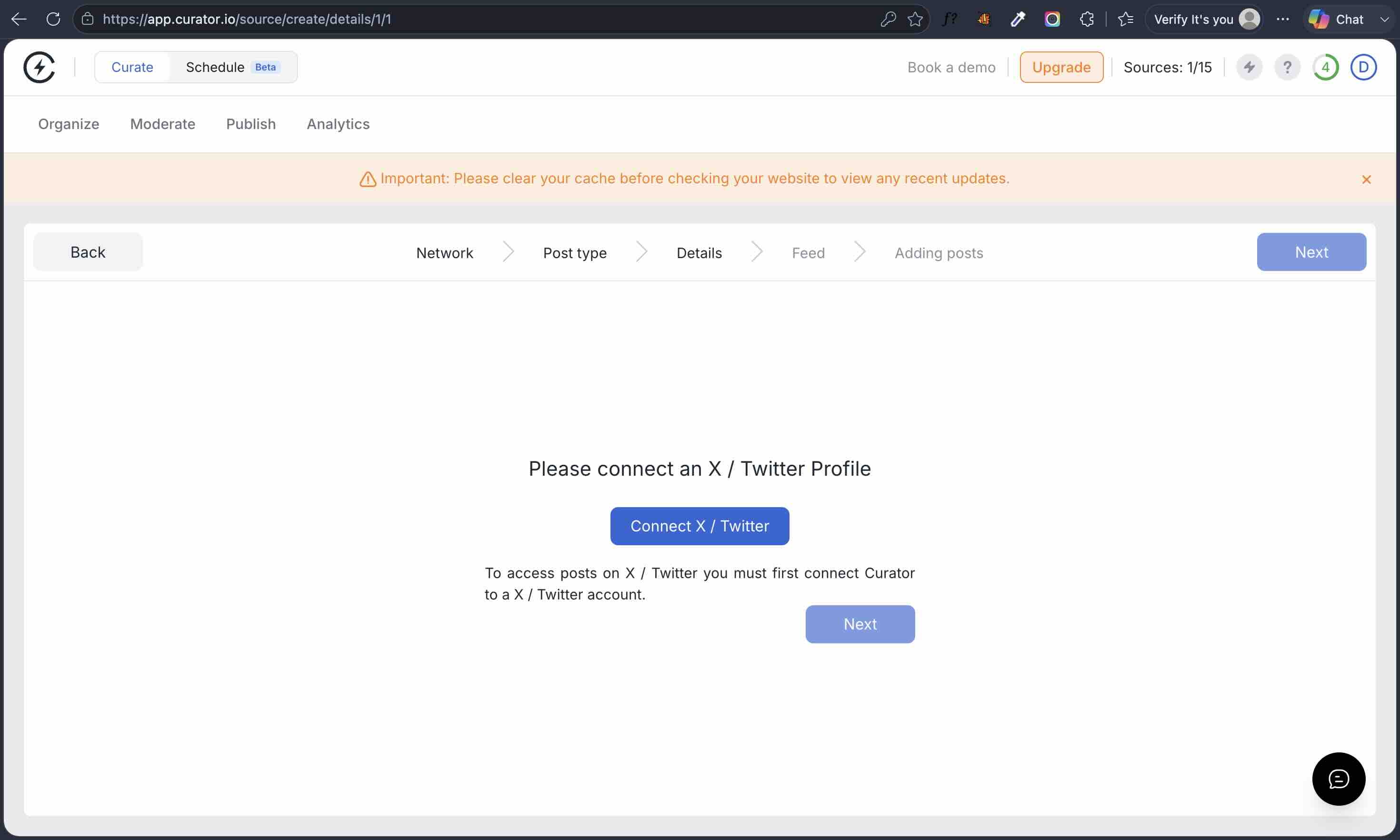Click the Curator lightning logo
The image size is (1400, 840).
click(x=39, y=67)
